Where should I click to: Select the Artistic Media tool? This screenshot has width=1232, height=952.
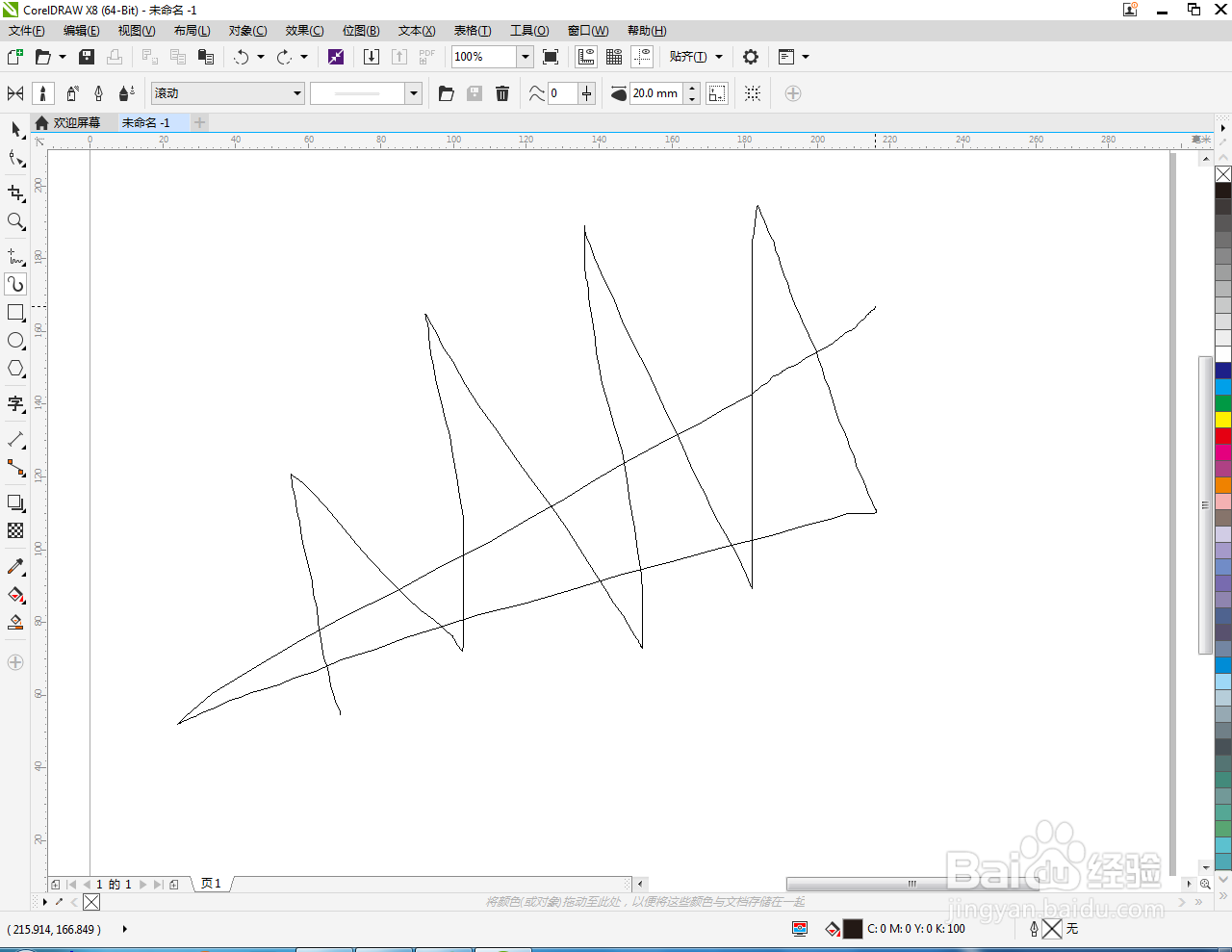tap(15, 284)
